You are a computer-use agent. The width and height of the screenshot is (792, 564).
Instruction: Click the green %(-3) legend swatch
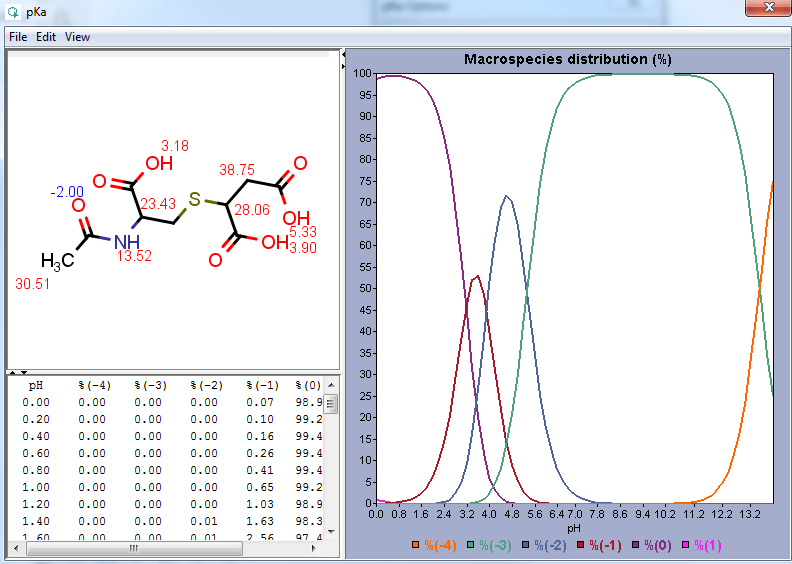(471, 545)
